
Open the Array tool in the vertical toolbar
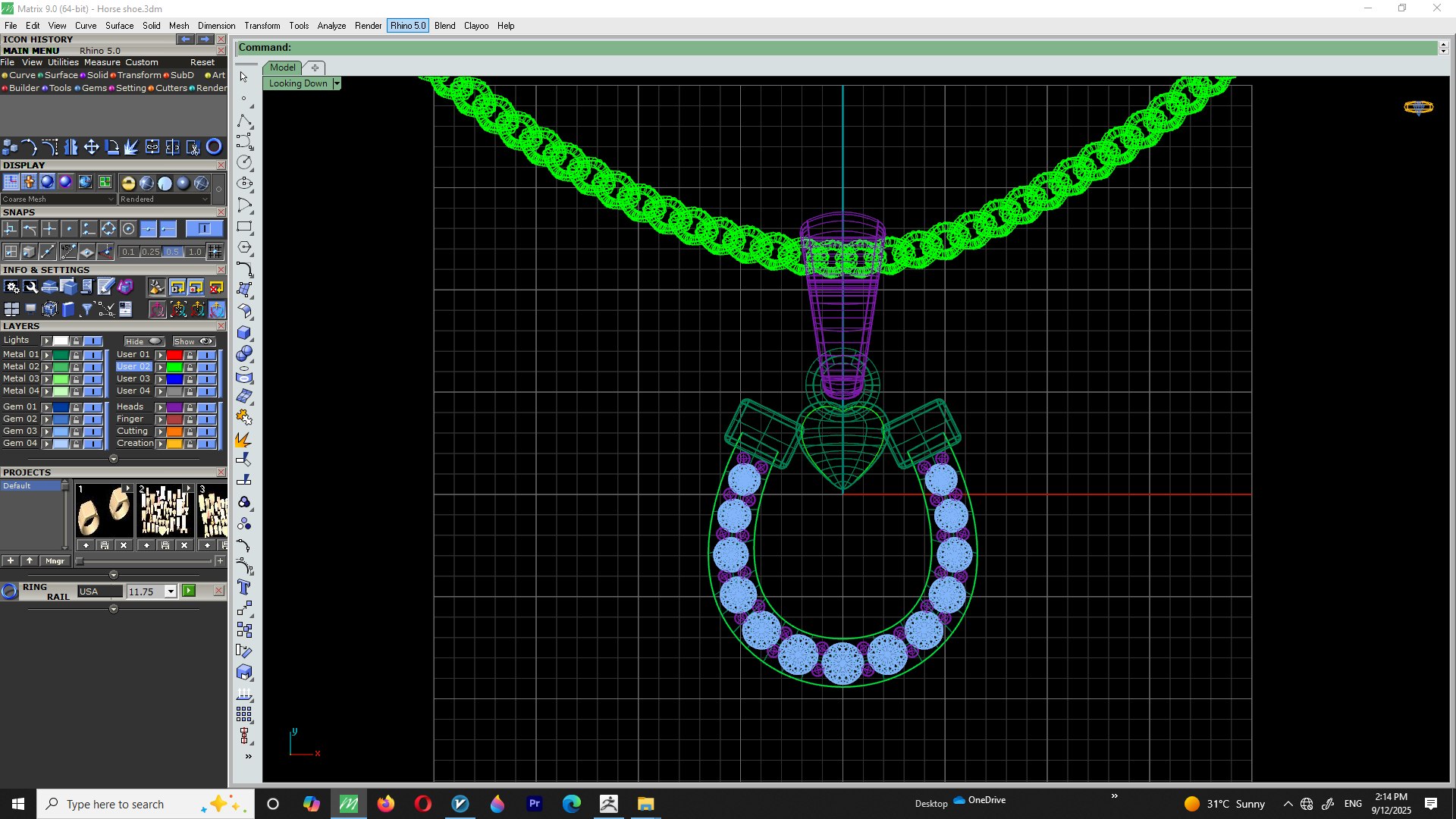[x=244, y=714]
